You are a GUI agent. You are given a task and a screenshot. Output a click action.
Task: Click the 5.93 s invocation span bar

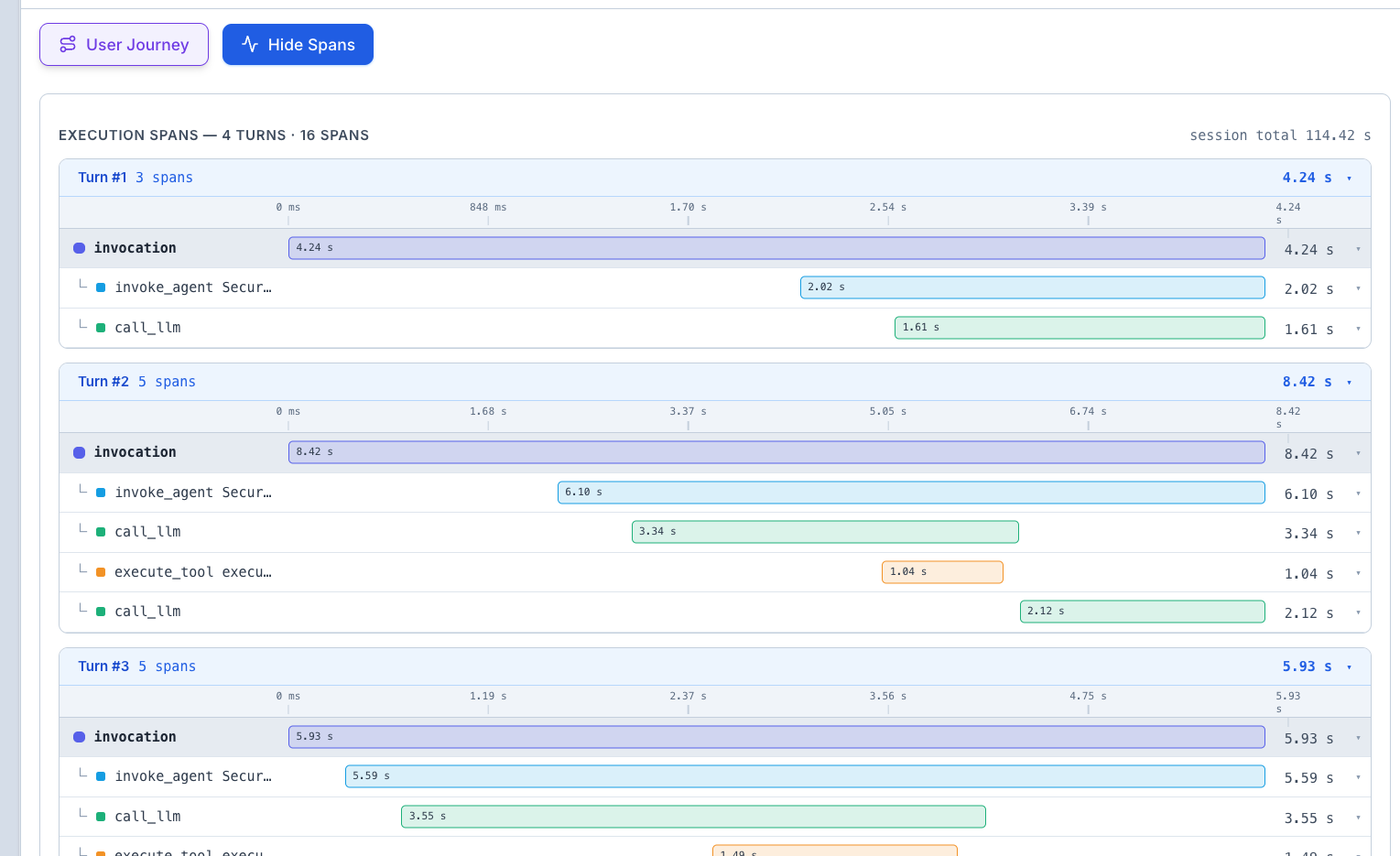pyautogui.click(x=776, y=737)
